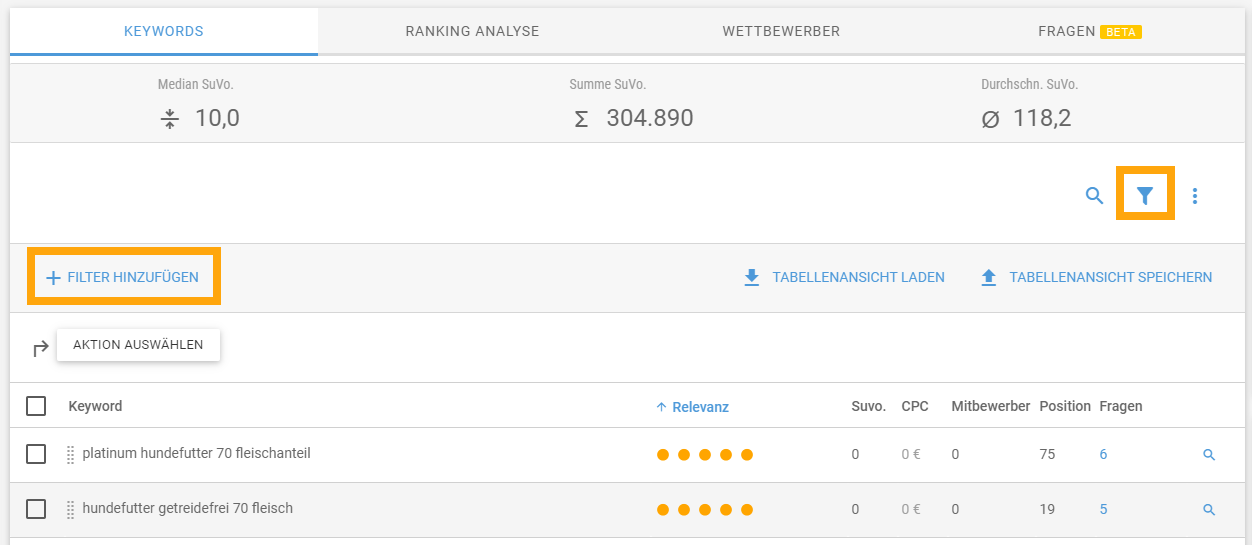This screenshot has height=545, width=1252.
Task: Open the Fragen beta tab
Action: tap(1090, 31)
